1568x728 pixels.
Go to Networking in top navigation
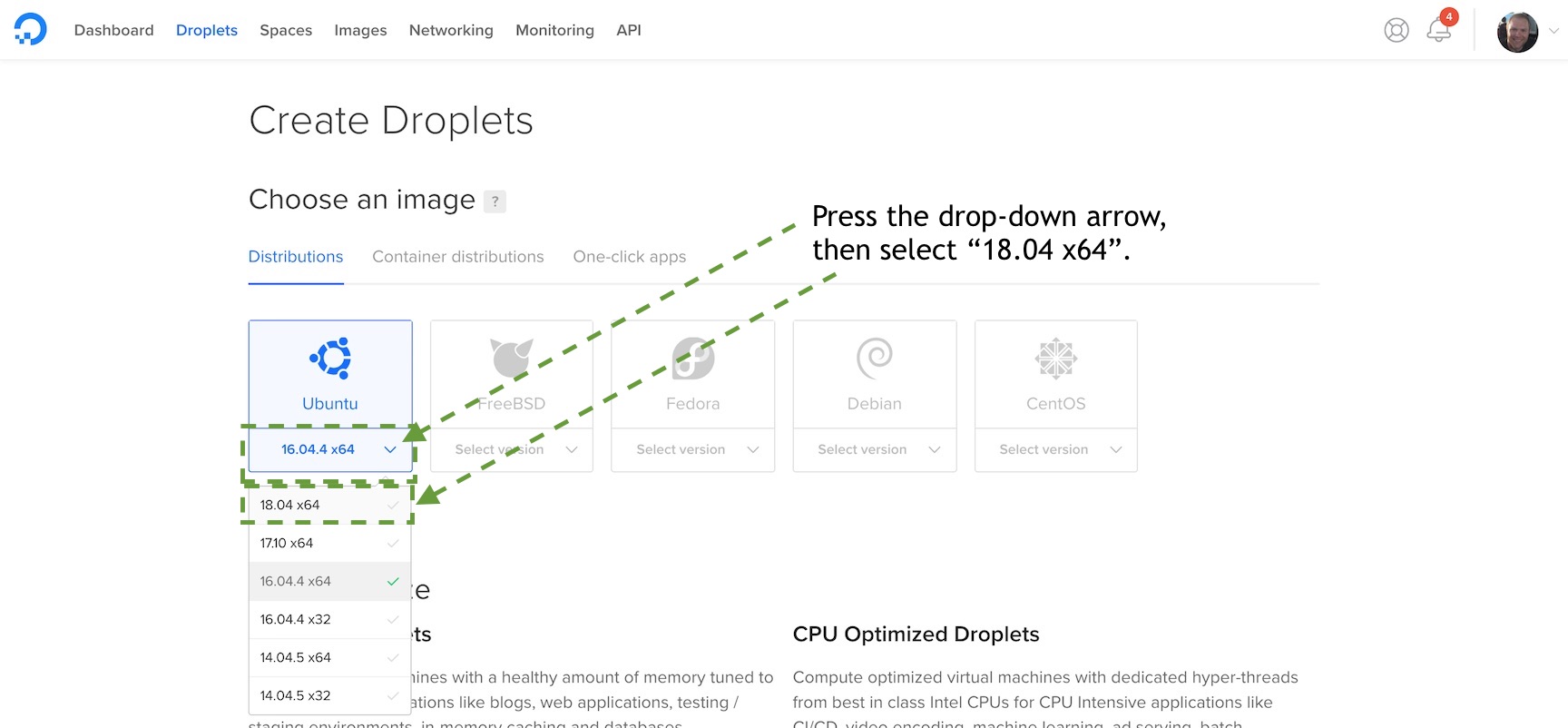(451, 30)
